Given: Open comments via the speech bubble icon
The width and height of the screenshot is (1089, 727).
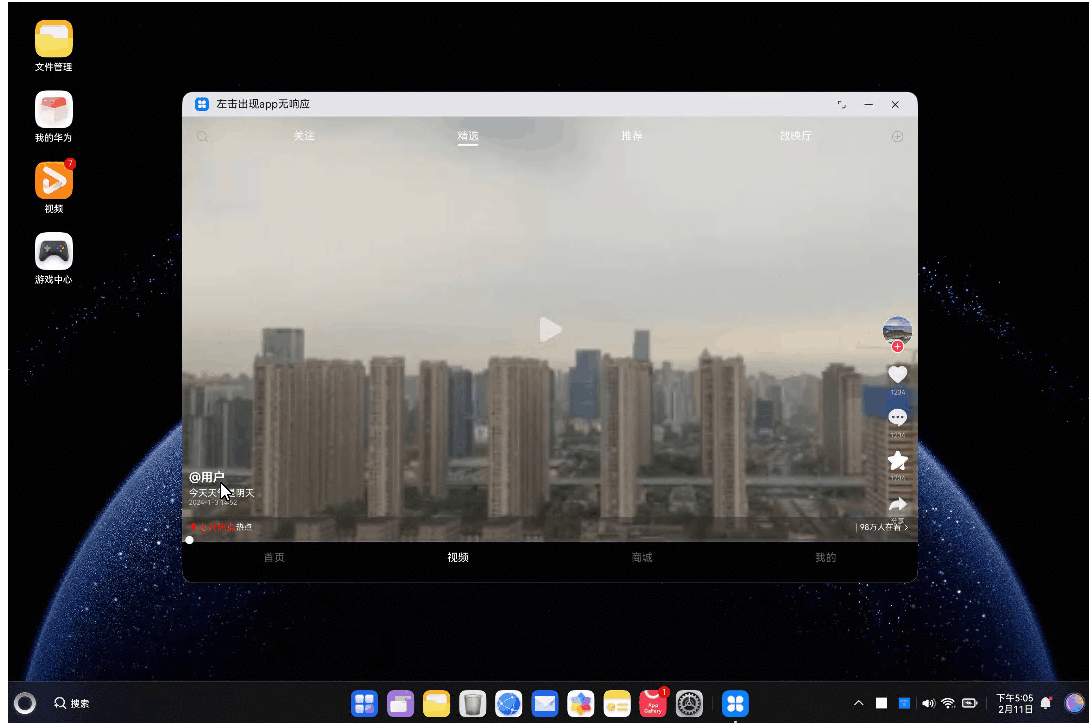Looking at the screenshot, I should click(897, 417).
